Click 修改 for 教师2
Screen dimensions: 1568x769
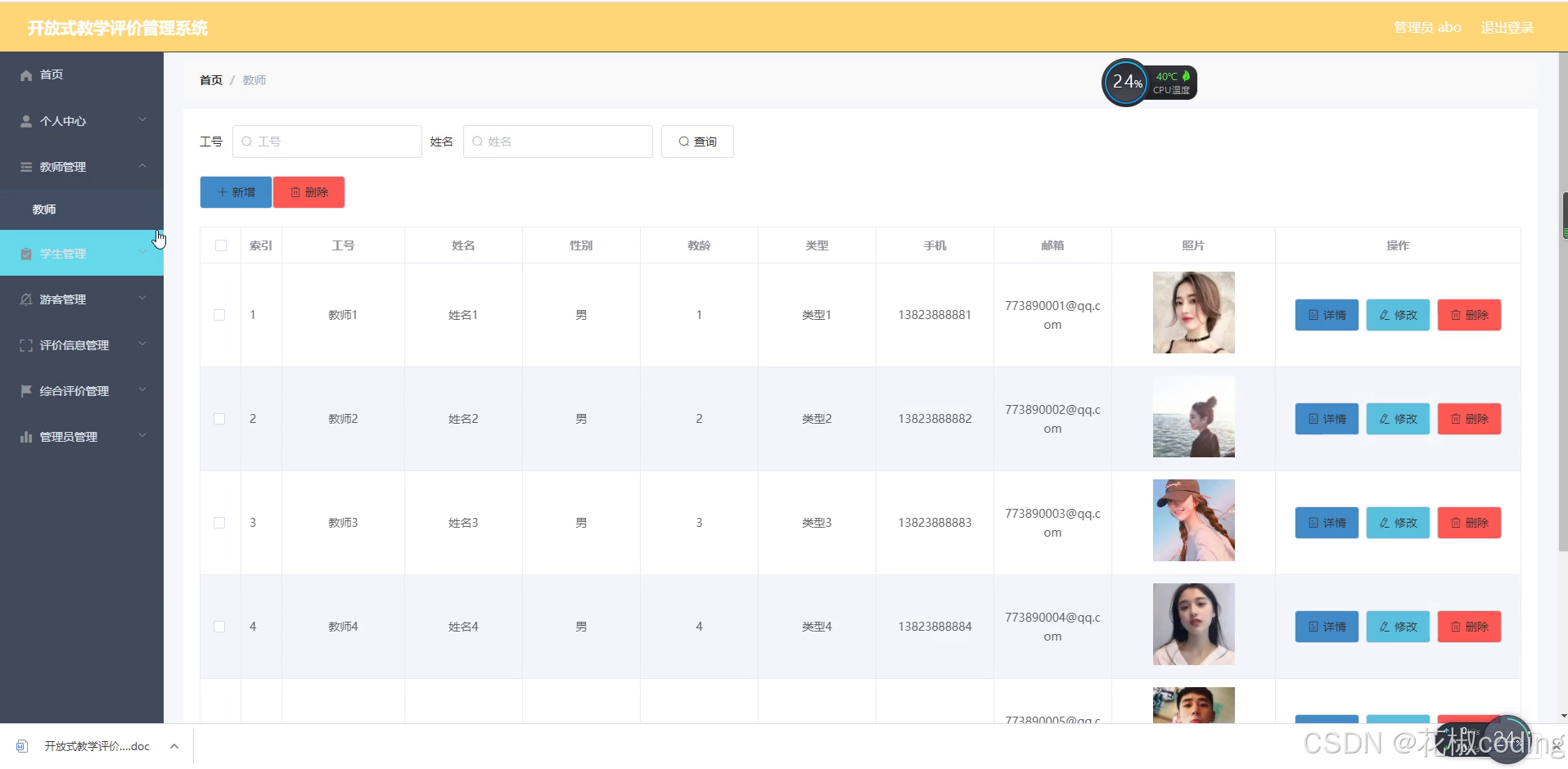pyautogui.click(x=1398, y=419)
